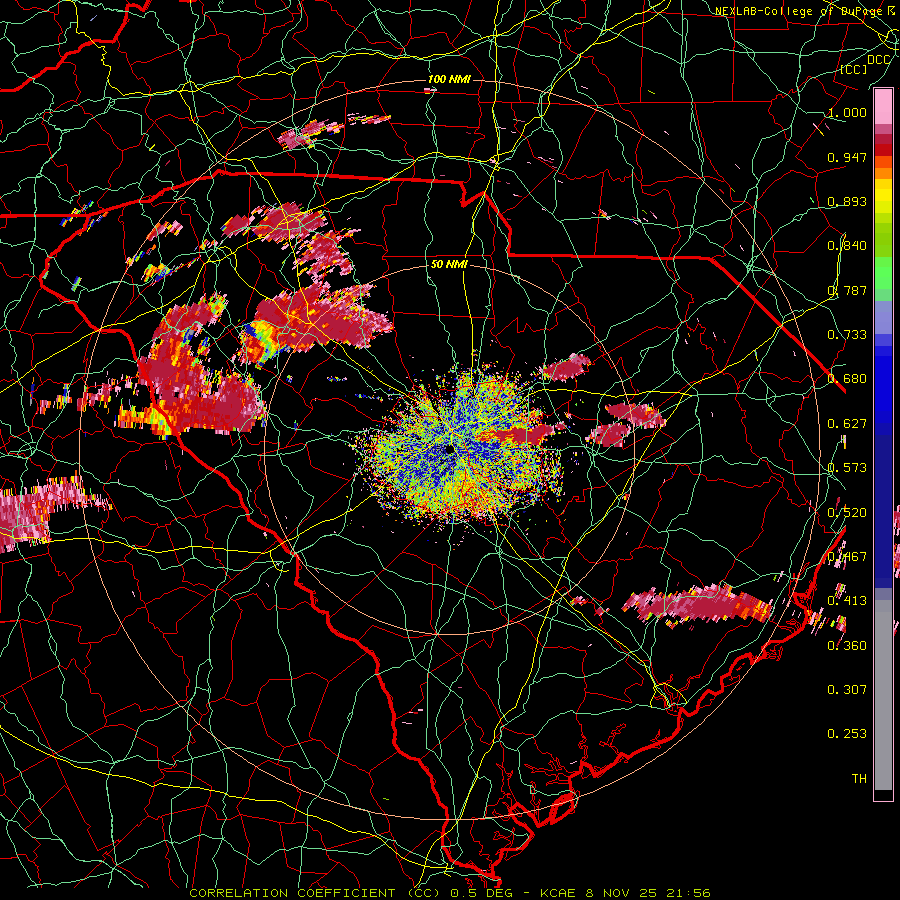Click the "TH" threshold legend label
The height and width of the screenshot is (900, 900).
click(x=859, y=778)
